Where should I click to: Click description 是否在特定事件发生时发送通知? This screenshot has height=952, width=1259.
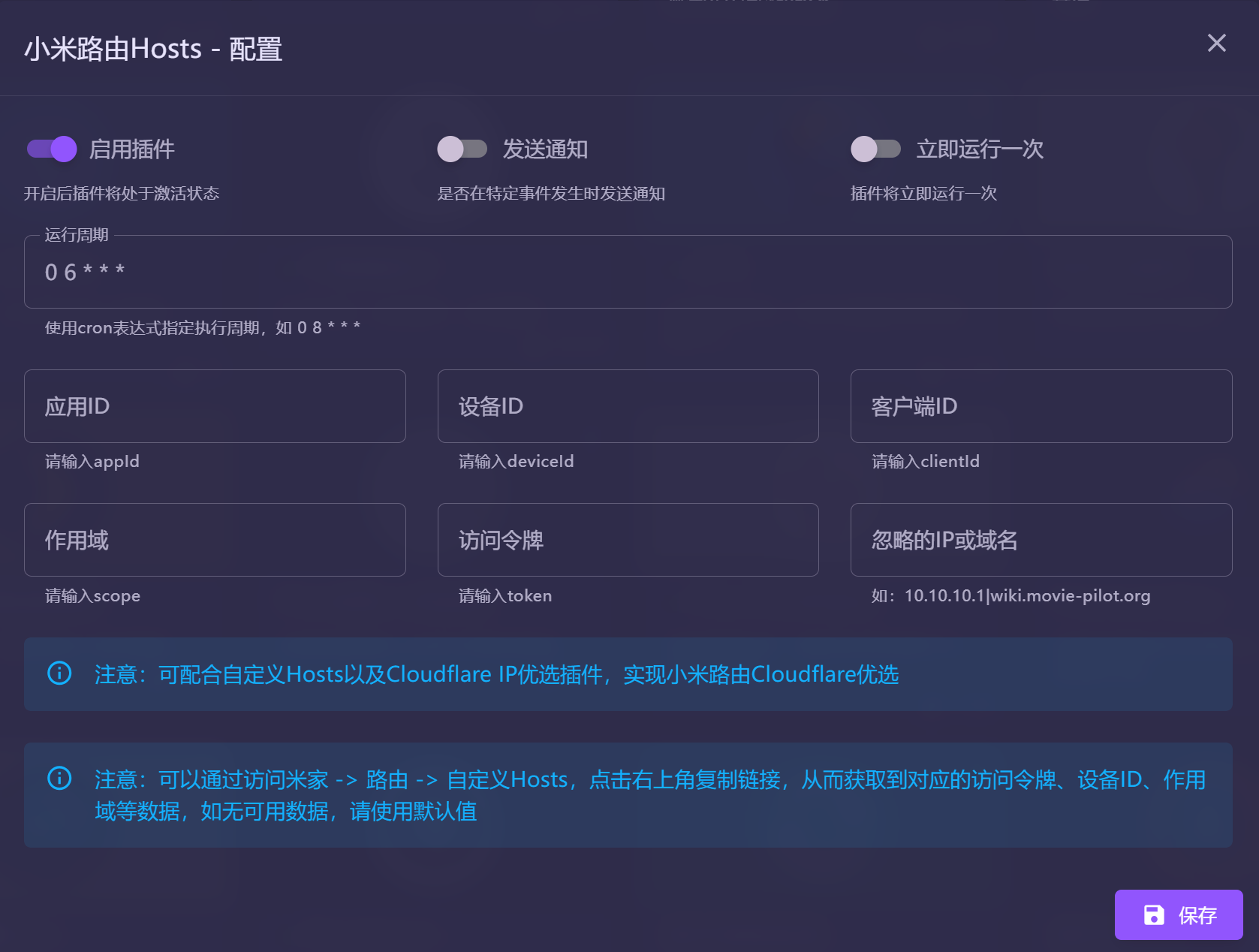tap(551, 194)
